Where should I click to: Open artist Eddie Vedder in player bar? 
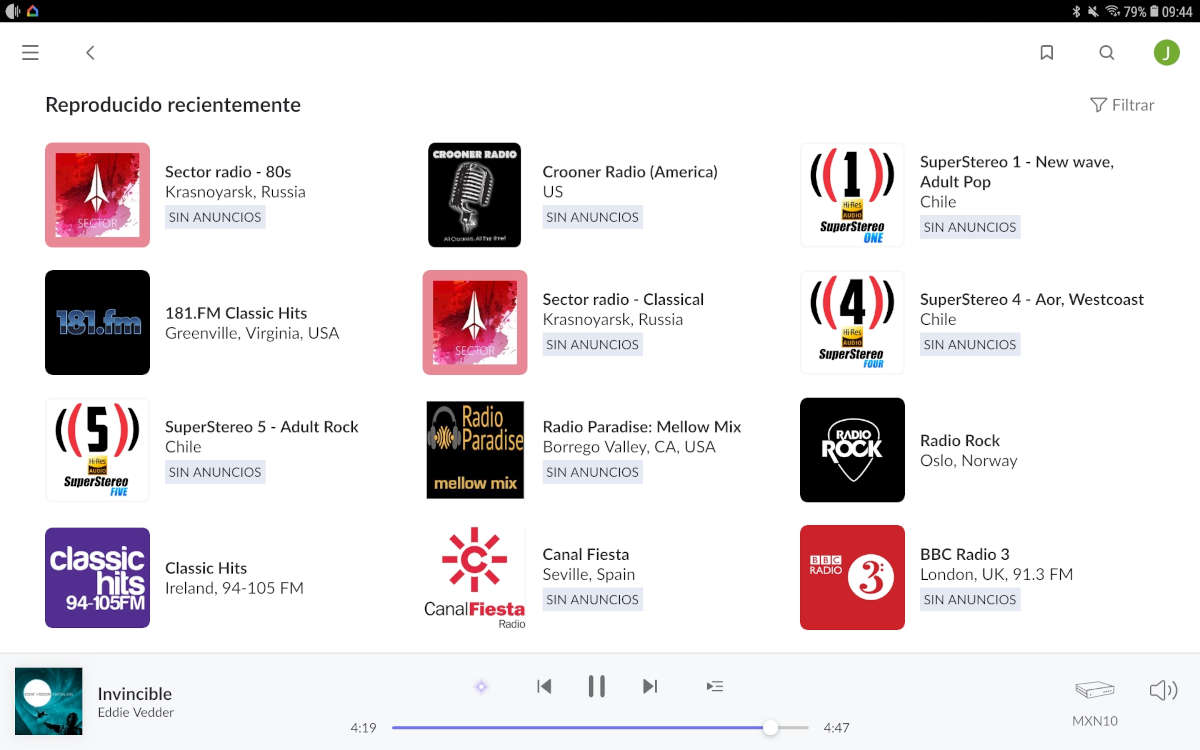coord(136,713)
